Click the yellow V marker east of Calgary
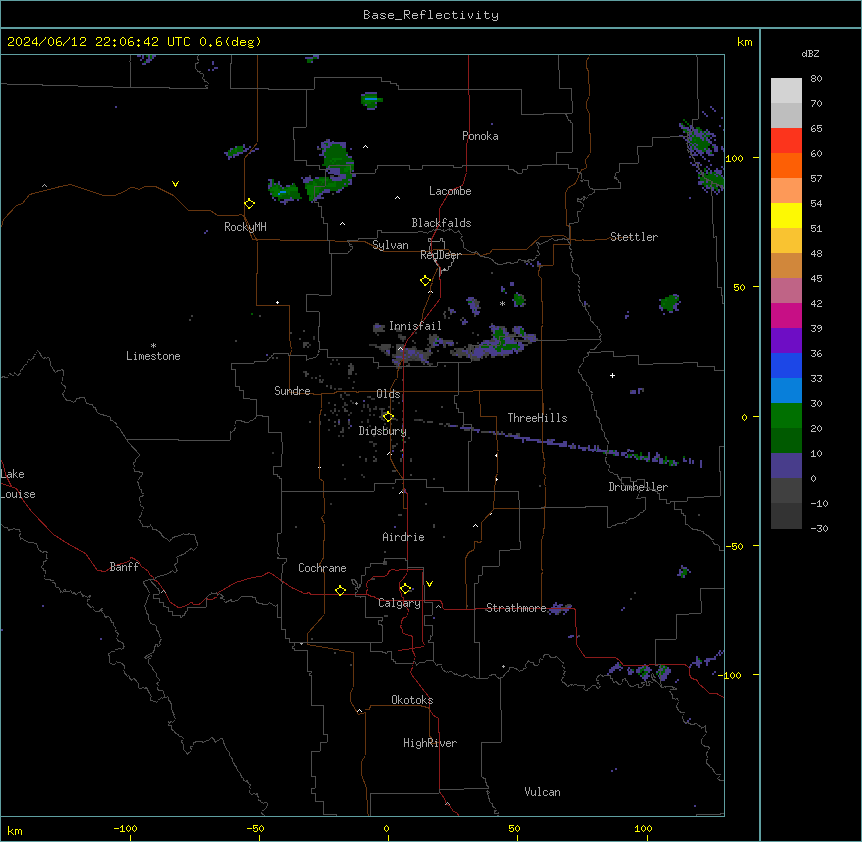The image size is (862, 842). (429, 584)
